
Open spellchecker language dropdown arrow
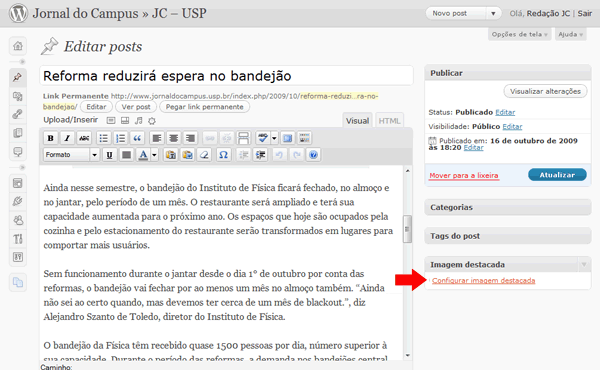[x=274, y=138]
